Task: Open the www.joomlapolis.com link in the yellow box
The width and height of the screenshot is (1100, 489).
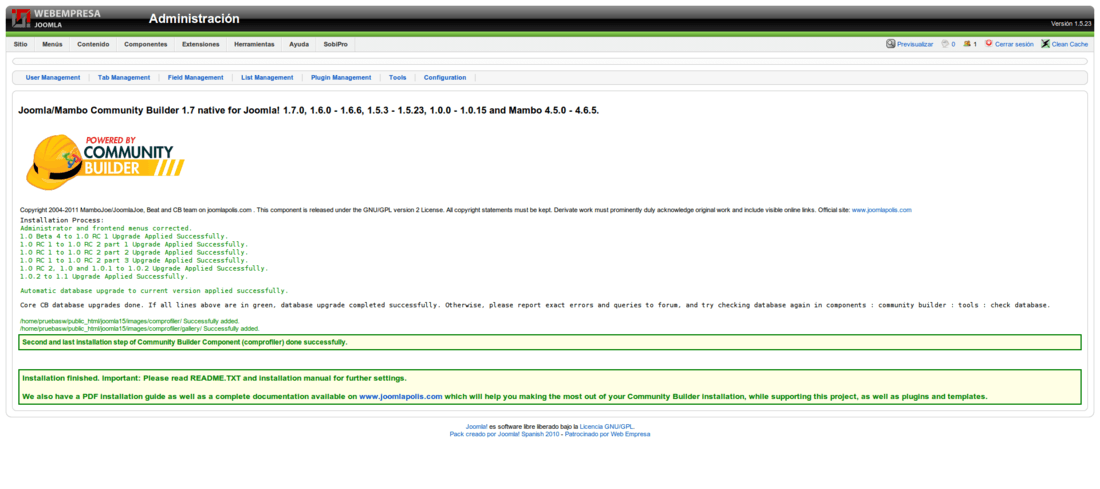Action: tap(401, 396)
